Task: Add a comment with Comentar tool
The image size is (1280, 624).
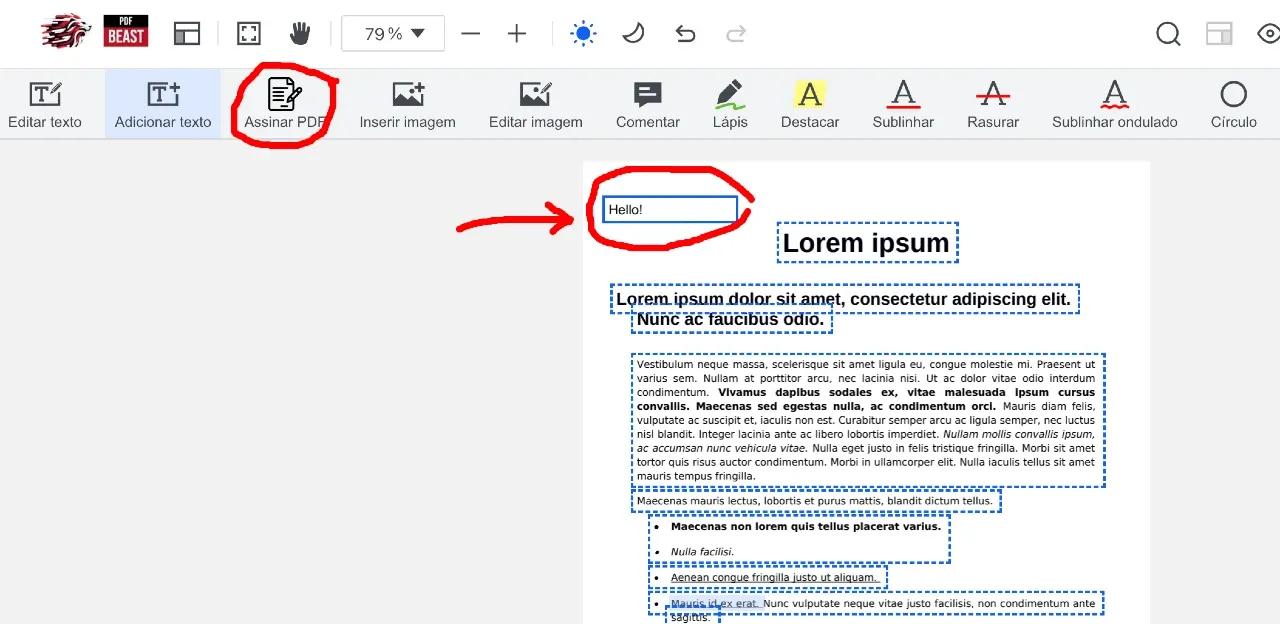Action: coord(647,104)
